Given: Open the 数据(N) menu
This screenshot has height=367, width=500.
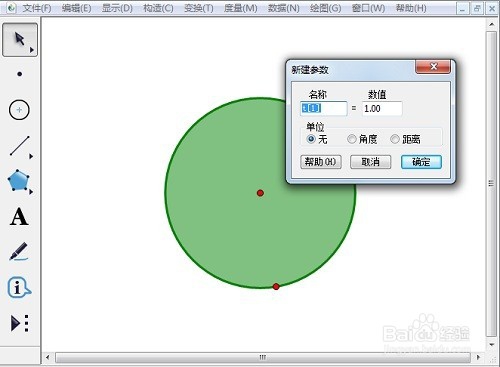Looking at the screenshot, I should [x=283, y=8].
